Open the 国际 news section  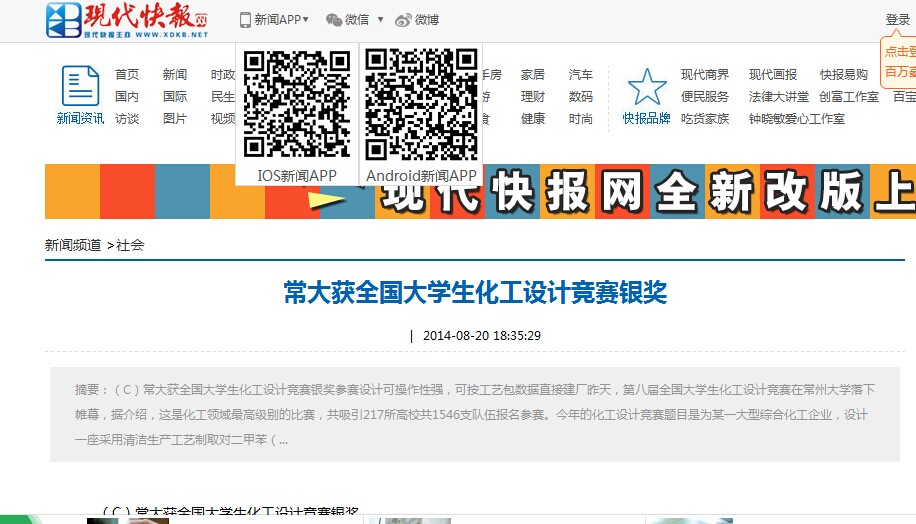pos(175,97)
